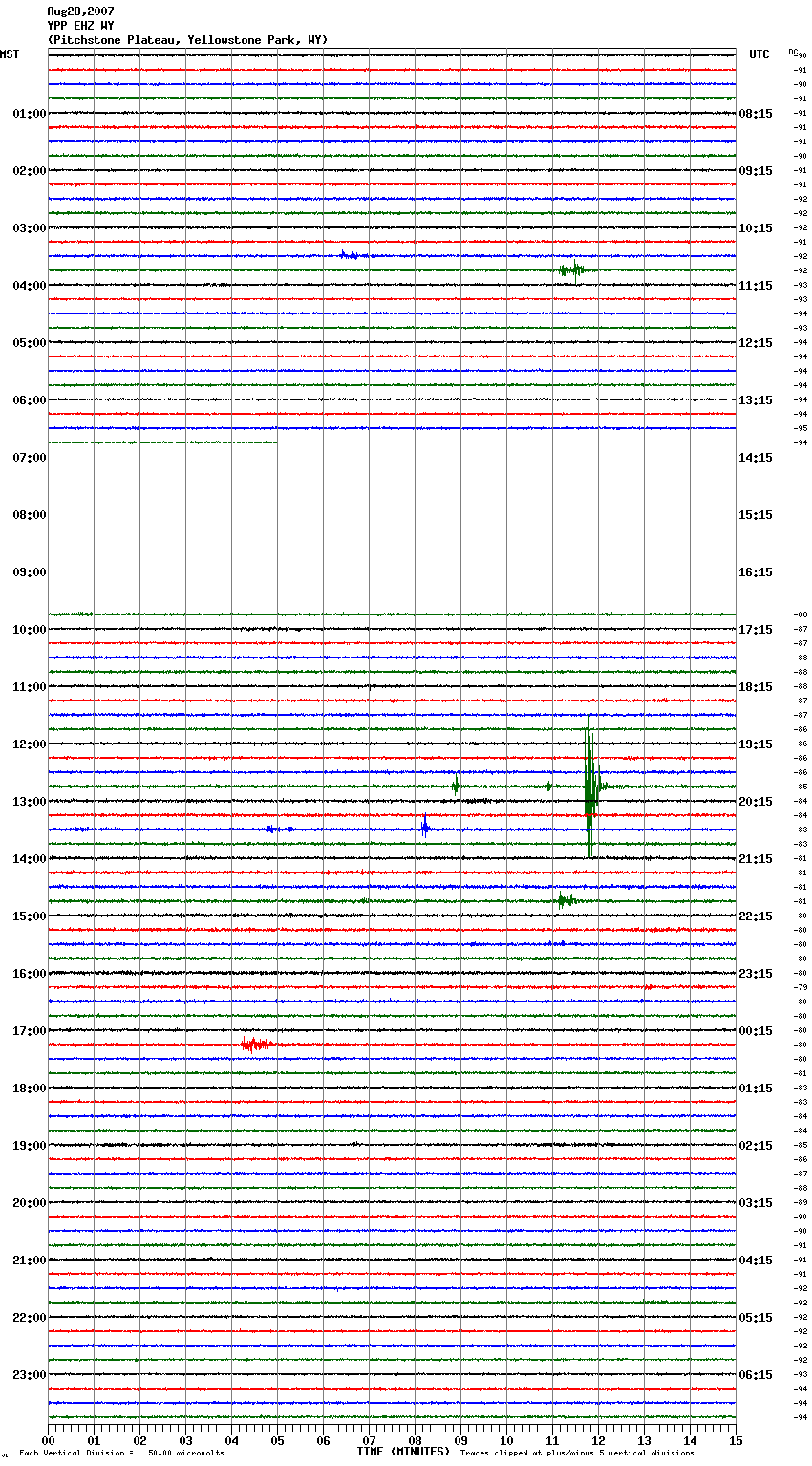
Task: Click the 00:15 UTC time label
Action: pos(756,1031)
